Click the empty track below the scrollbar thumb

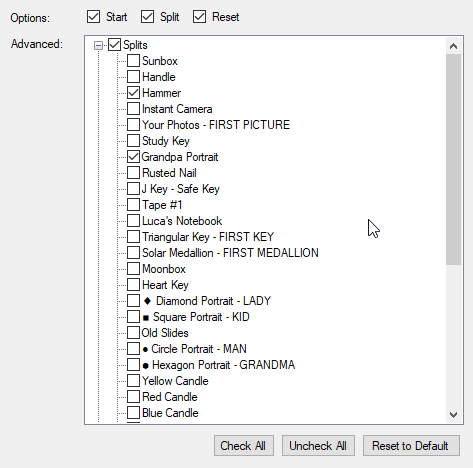coord(453,336)
